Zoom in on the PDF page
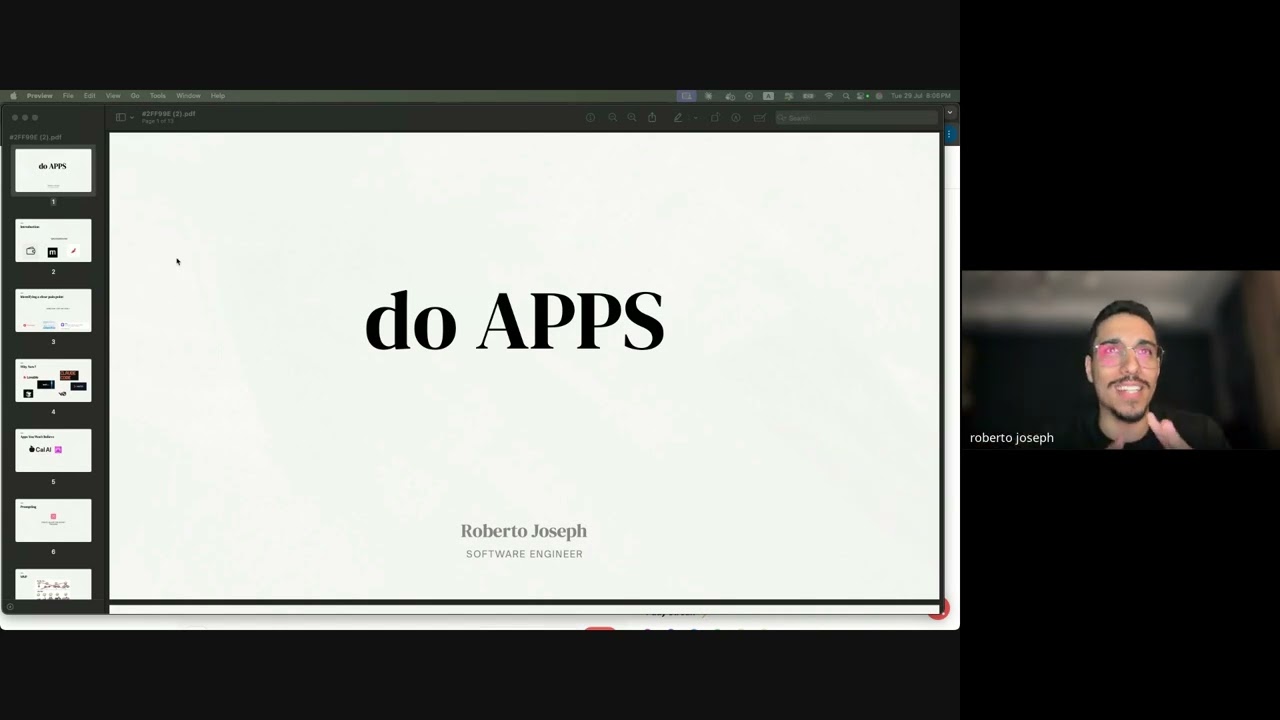The image size is (1280, 720). (x=632, y=117)
